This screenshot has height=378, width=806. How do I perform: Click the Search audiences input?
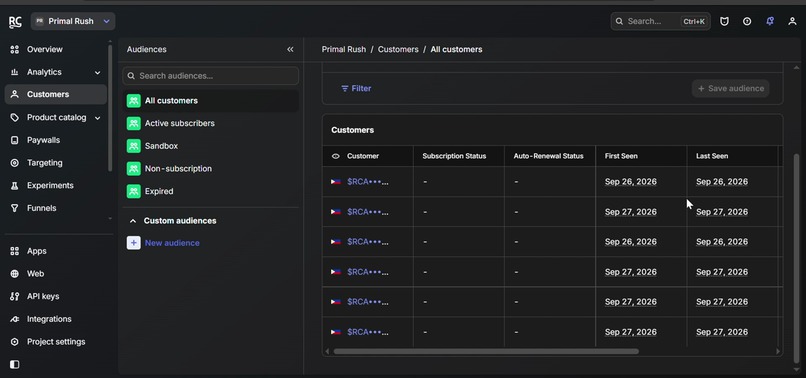[x=211, y=76]
